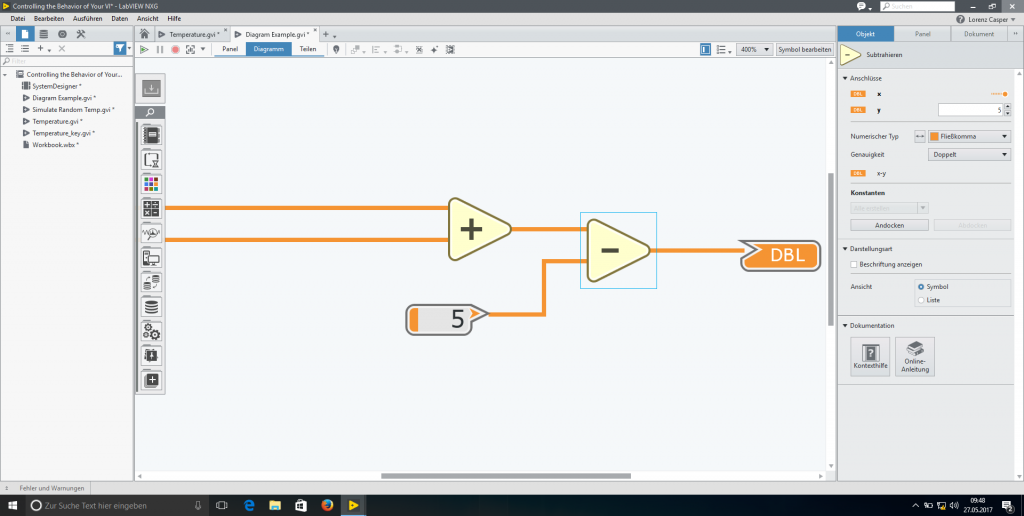The height and width of the screenshot is (516, 1024).
Task: Open the numeric math palette icon
Action: 151,209
